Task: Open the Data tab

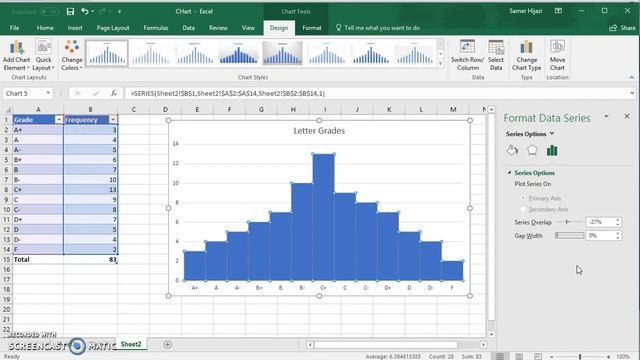Action: [x=188, y=28]
